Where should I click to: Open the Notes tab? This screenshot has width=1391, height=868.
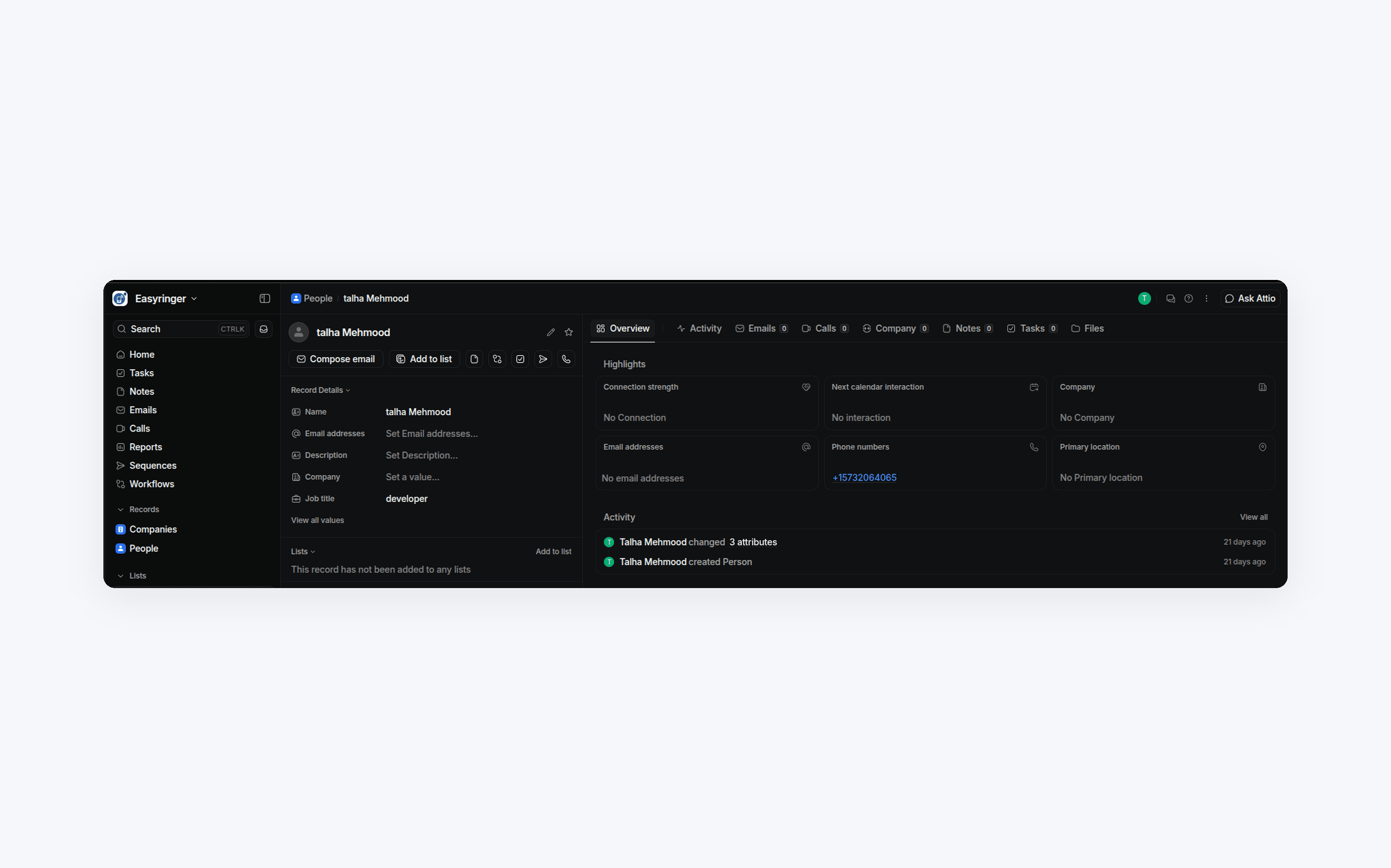pos(968,328)
